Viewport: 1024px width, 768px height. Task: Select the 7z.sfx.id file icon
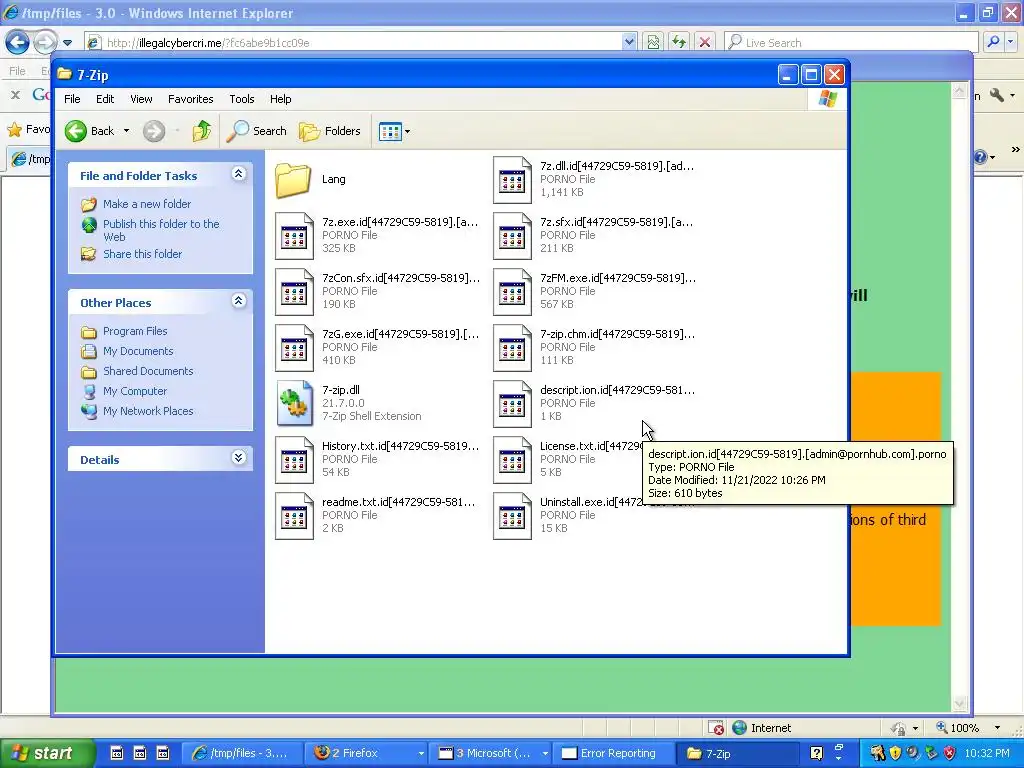(512, 236)
